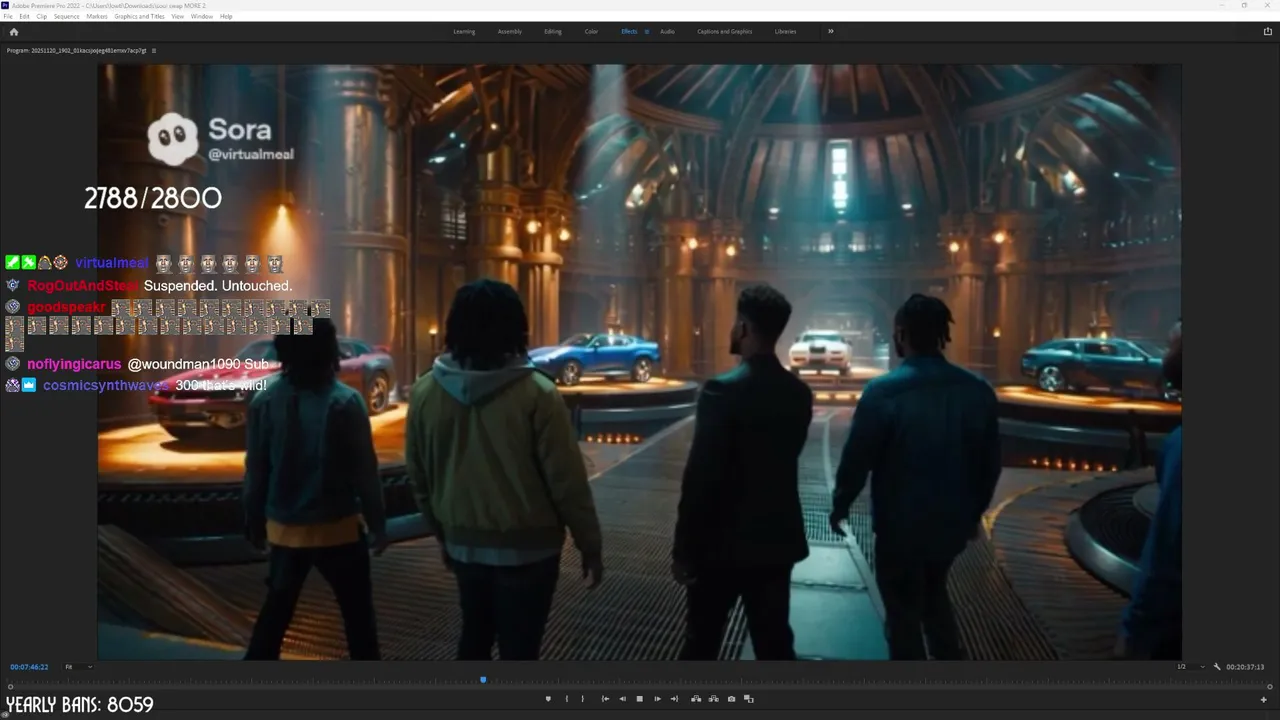
Task: Step forward one frame
Action: pyautogui.click(x=657, y=699)
